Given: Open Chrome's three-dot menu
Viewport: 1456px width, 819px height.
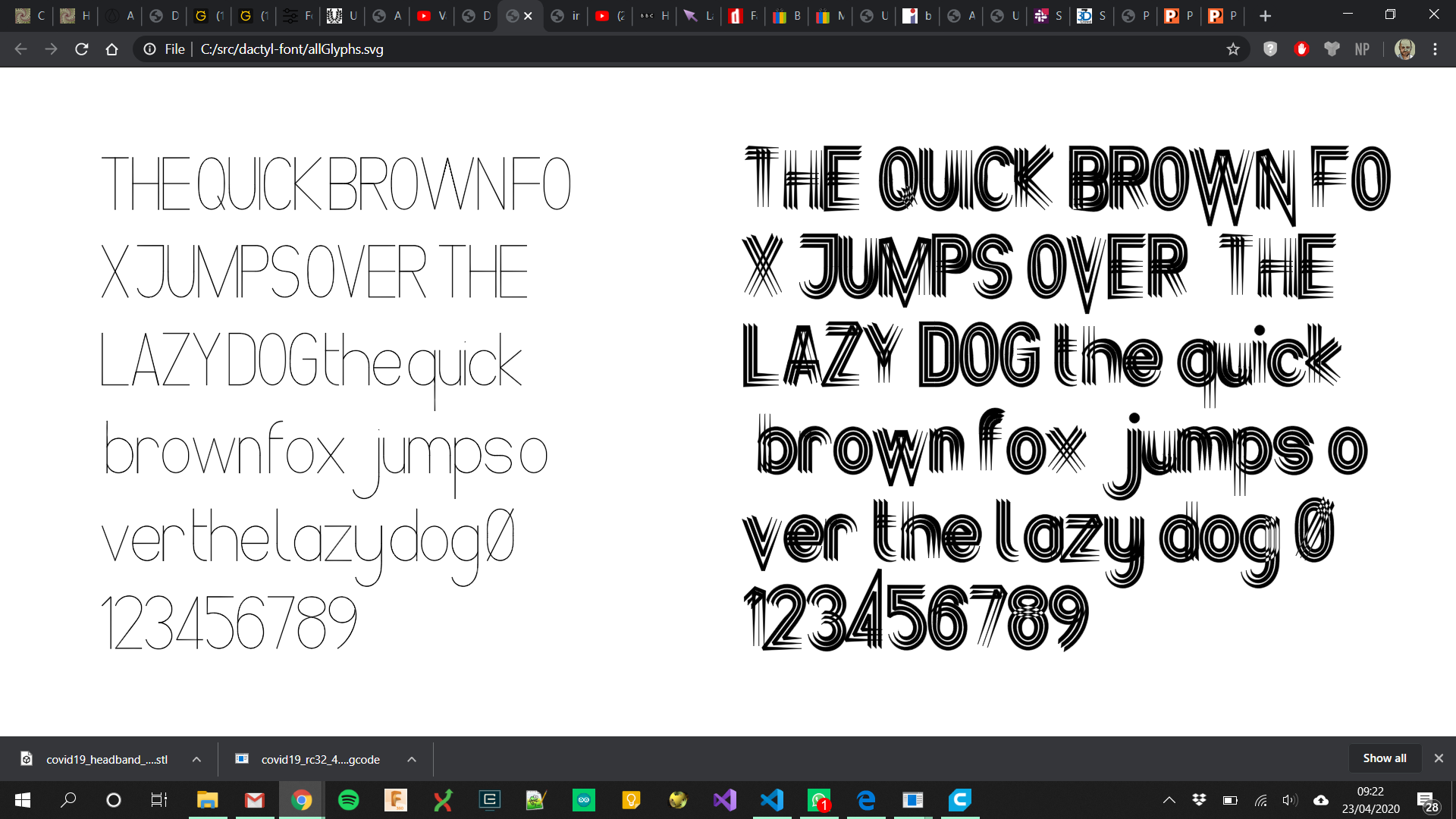Looking at the screenshot, I should click(1435, 49).
